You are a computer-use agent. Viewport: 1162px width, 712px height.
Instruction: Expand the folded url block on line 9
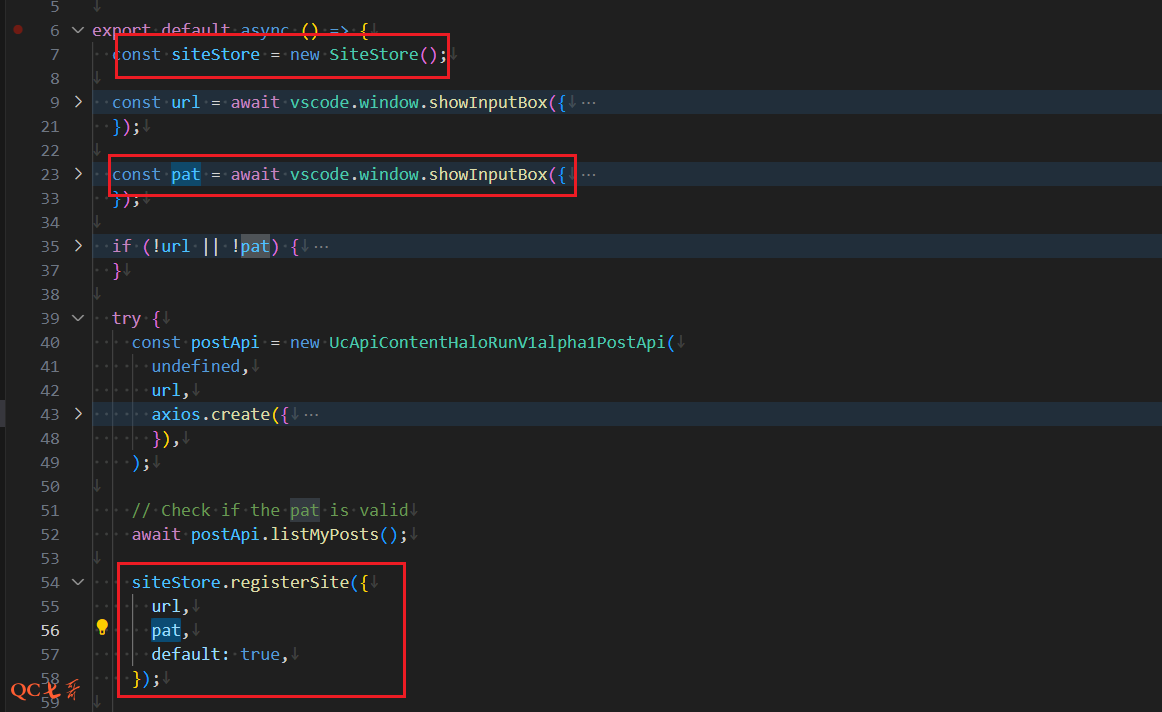point(79,102)
